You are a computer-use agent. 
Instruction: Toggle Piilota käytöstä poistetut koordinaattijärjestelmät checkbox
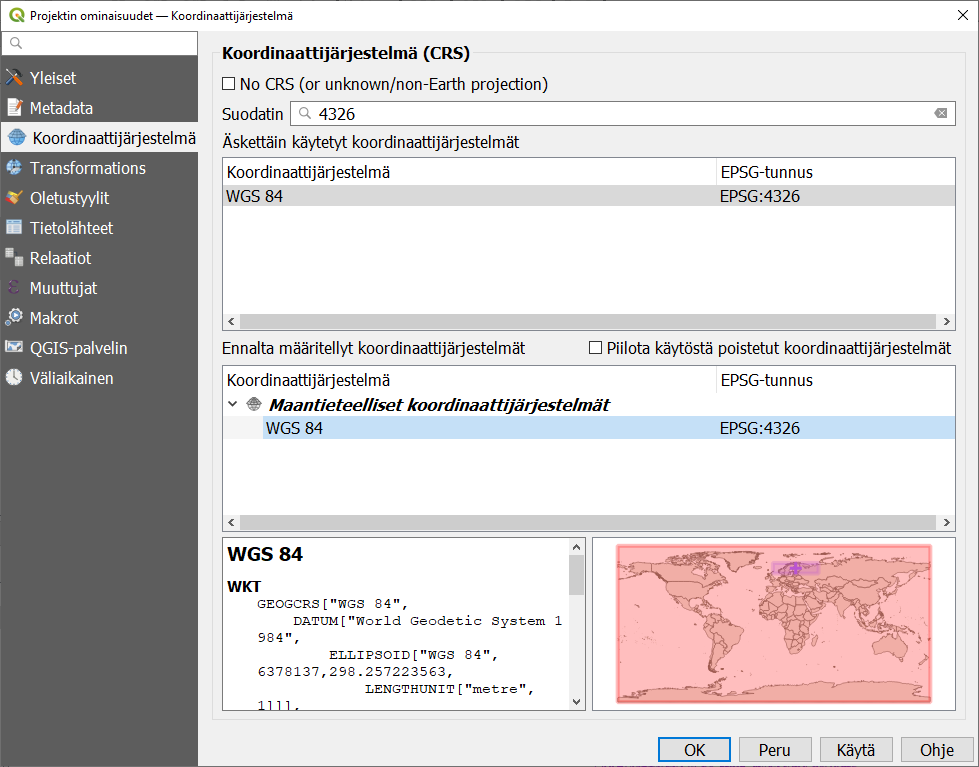coord(596,348)
